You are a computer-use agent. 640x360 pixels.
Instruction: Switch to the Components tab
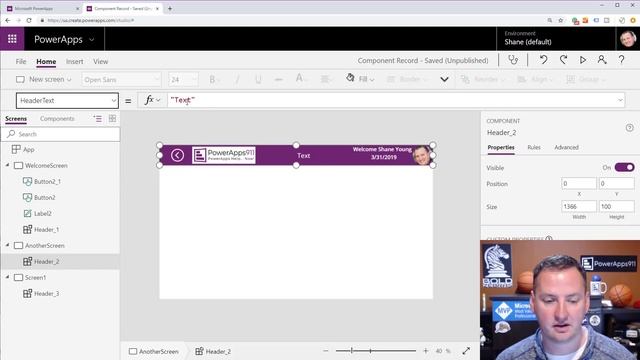tap(57, 118)
